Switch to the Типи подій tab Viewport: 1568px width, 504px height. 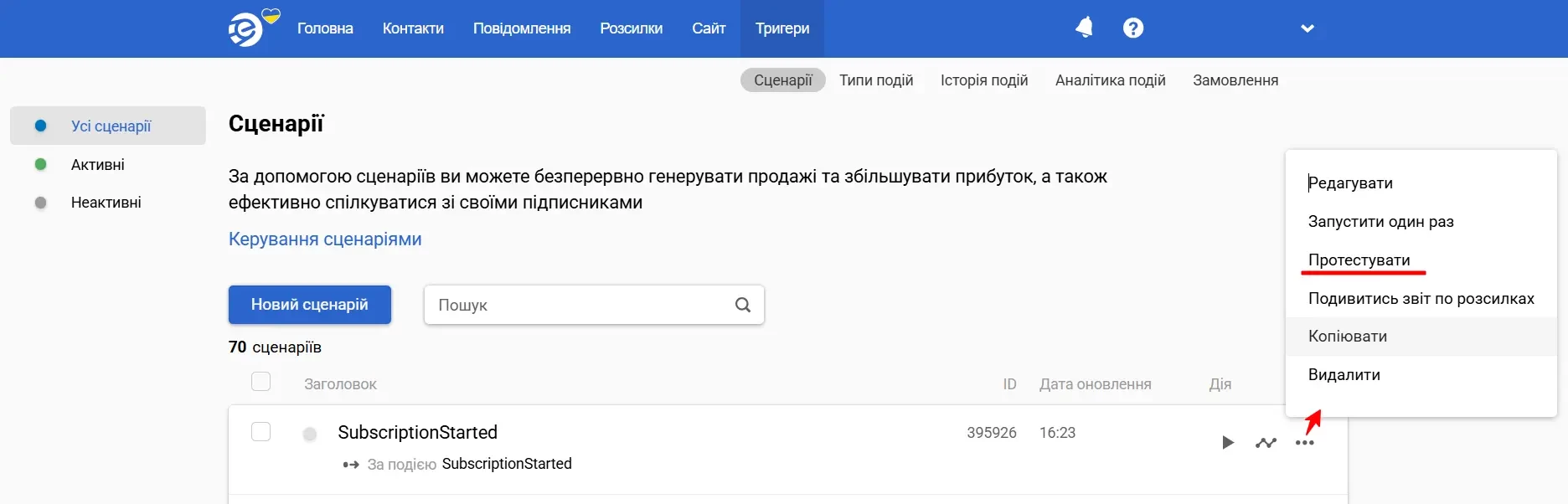[x=876, y=80]
